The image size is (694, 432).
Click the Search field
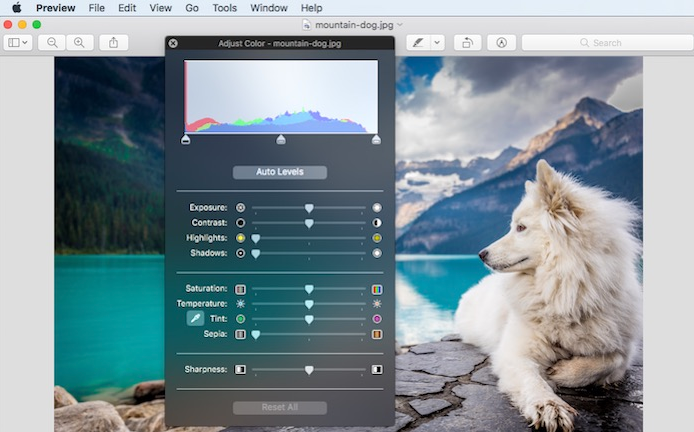coord(607,42)
